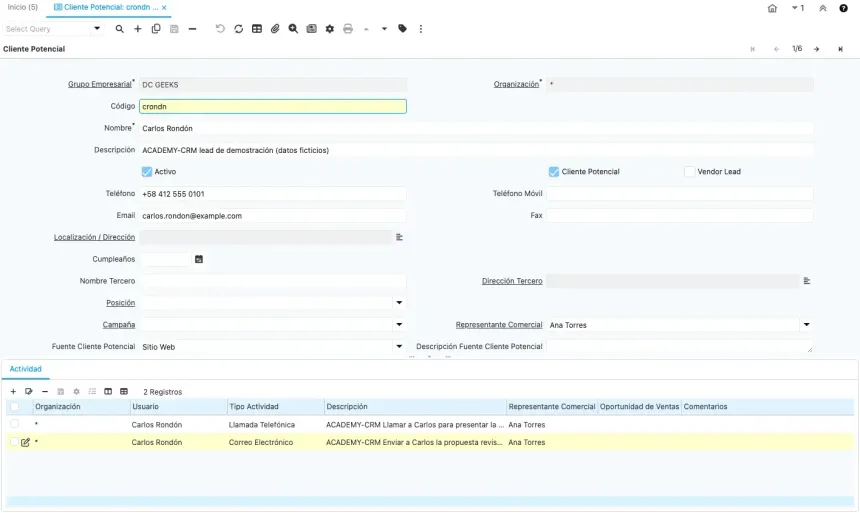This screenshot has width=860, height=513.
Task: Click the printer icon
Action: coord(348,29)
